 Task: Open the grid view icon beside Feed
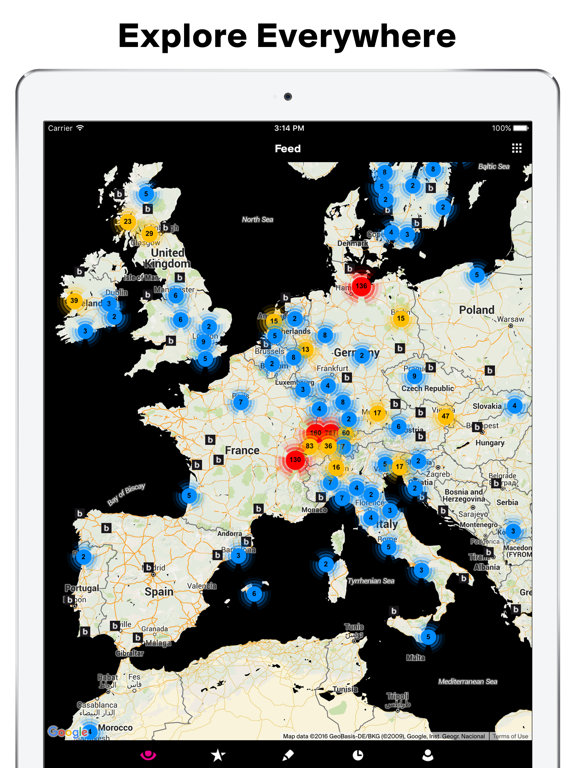(517, 148)
